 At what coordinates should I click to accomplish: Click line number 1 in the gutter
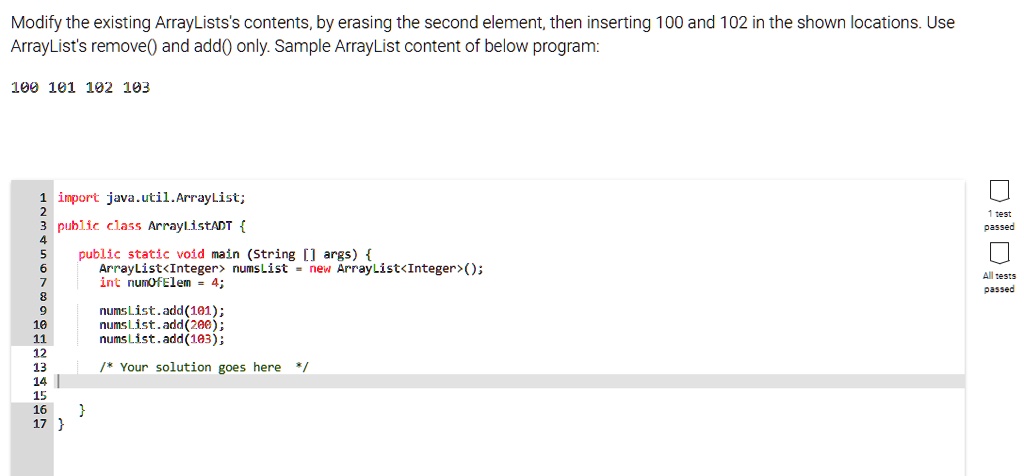pyautogui.click(x=42, y=197)
